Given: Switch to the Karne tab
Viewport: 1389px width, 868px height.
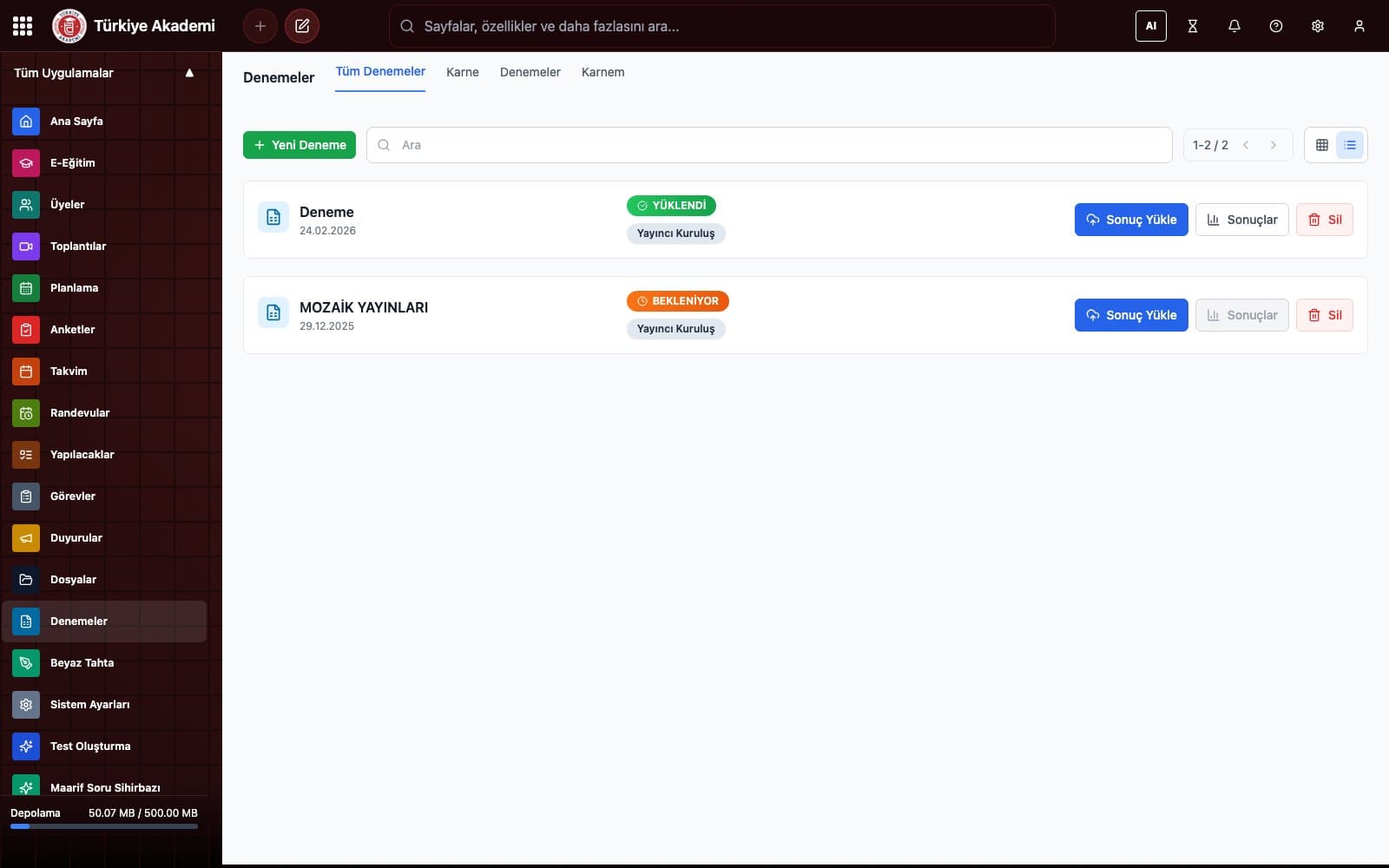Looking at the screenshot, I should tap(463, 73).
